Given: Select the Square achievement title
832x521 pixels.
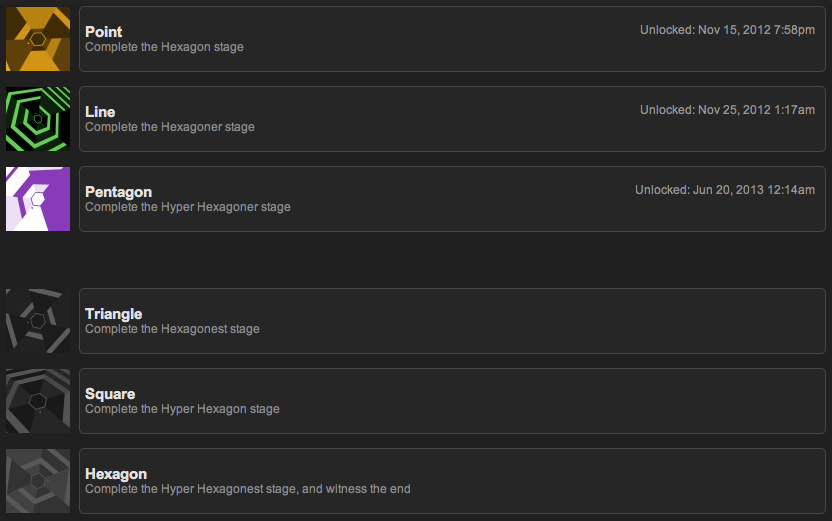Looking at the screenshot, I should [x=110, y=394].
